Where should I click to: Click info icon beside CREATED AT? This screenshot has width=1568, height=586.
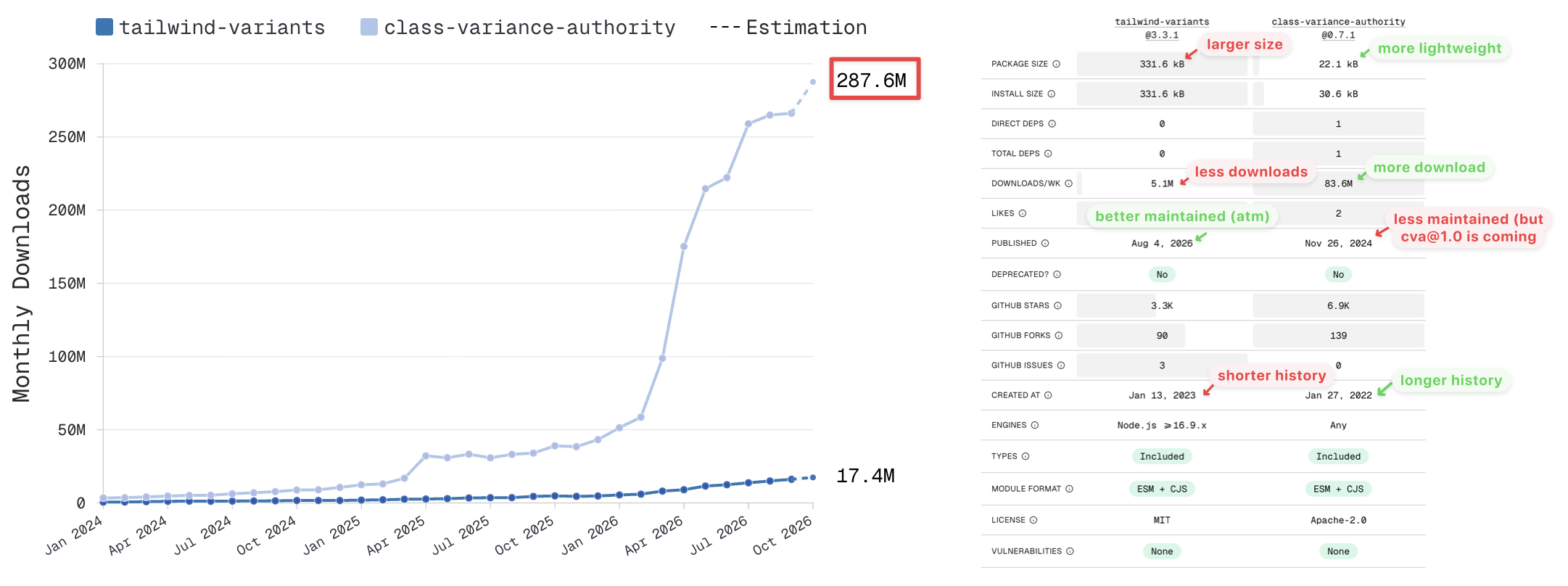[x=1048, y=395]
